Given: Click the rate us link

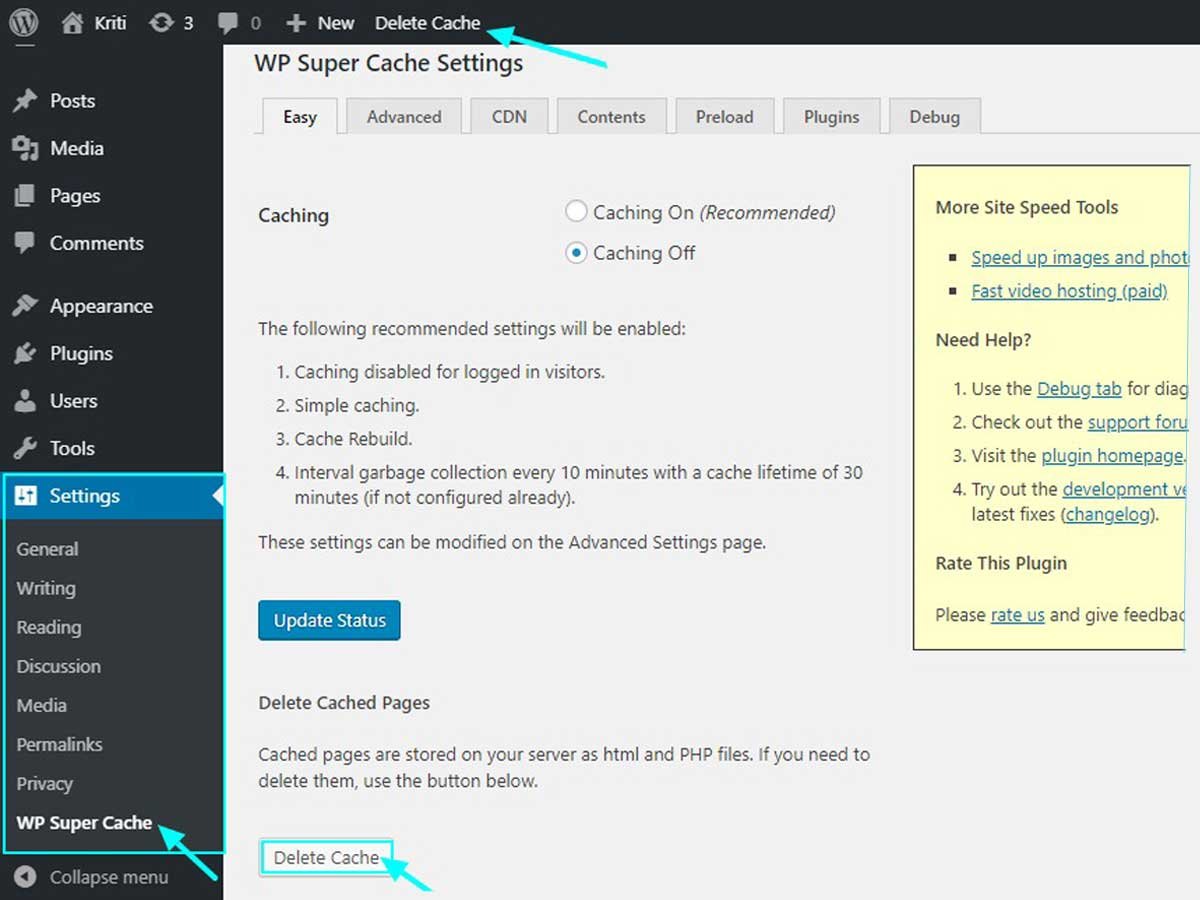Looking at the screenshot, I should click(x=1017, y=615).
